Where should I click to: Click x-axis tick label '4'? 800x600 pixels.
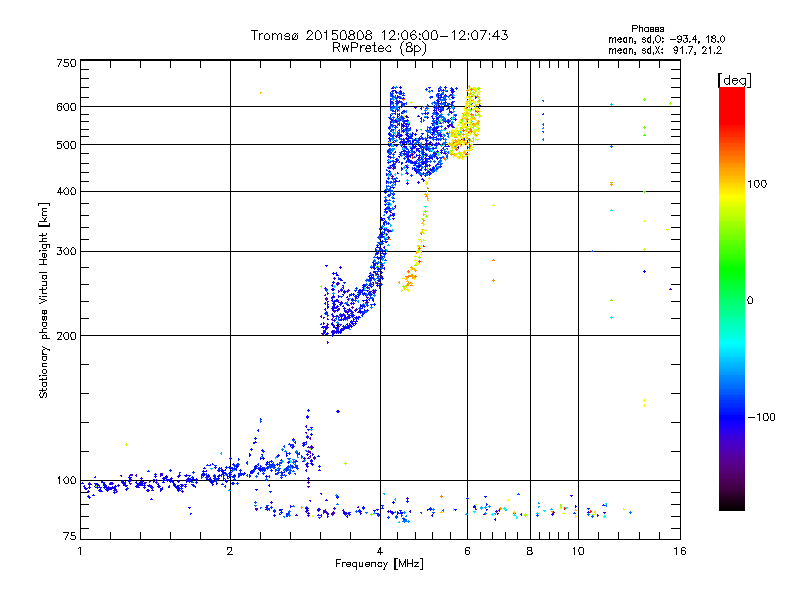[380, 551]
